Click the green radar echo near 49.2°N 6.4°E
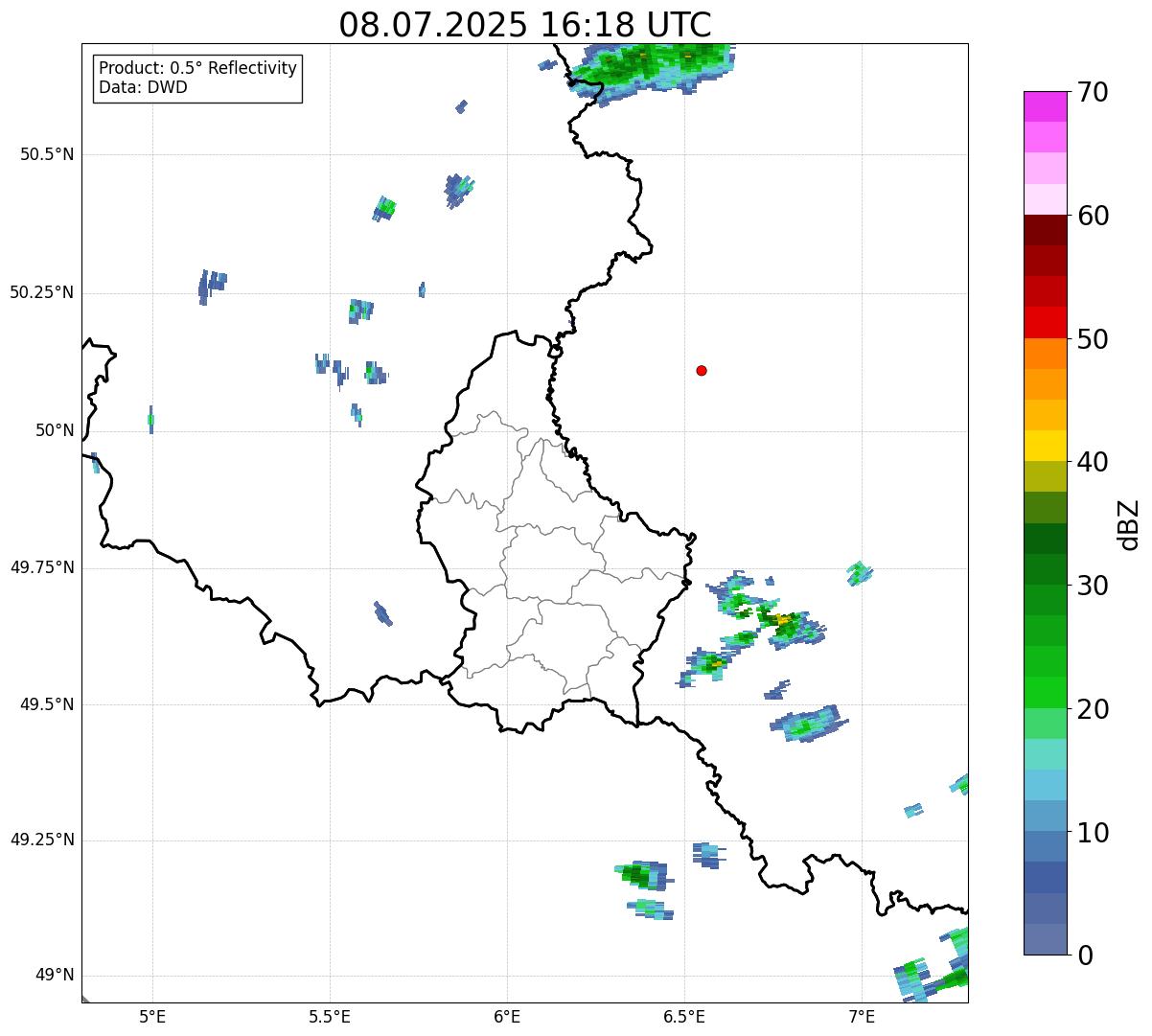Viewport: 1152px width, 1036px height. click(642, 874)
